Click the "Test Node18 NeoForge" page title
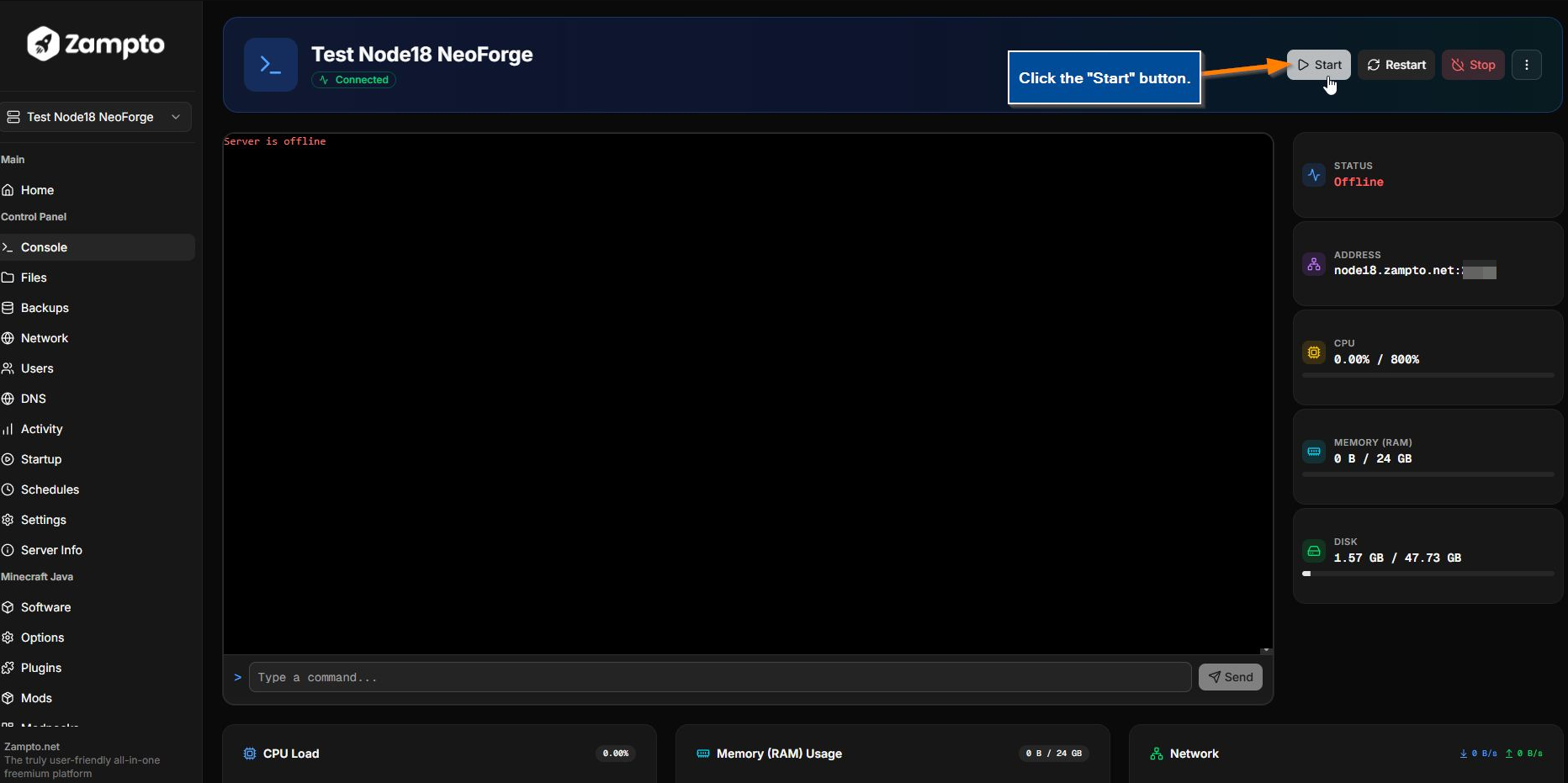Screen dimensions: 1568x783 pos(422,54)
